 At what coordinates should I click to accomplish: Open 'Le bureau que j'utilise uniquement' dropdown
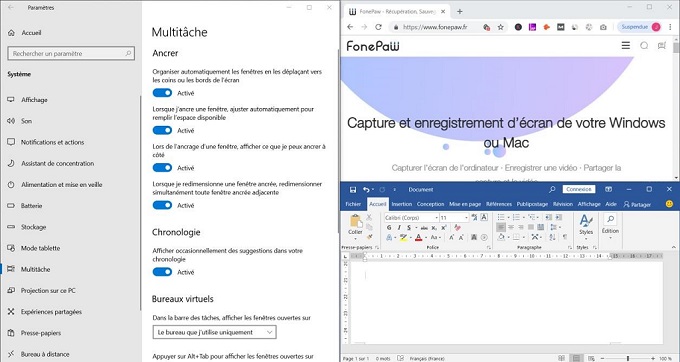click(214, 332)
